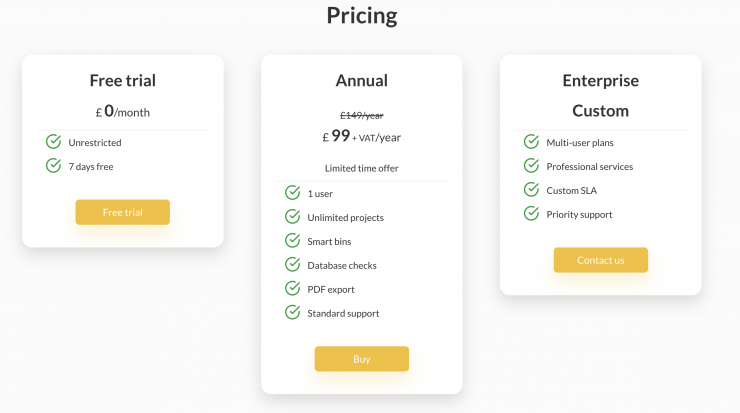
Task: Click the checkmark icon beside Smart bins
Action: click(x=293, y=241)
